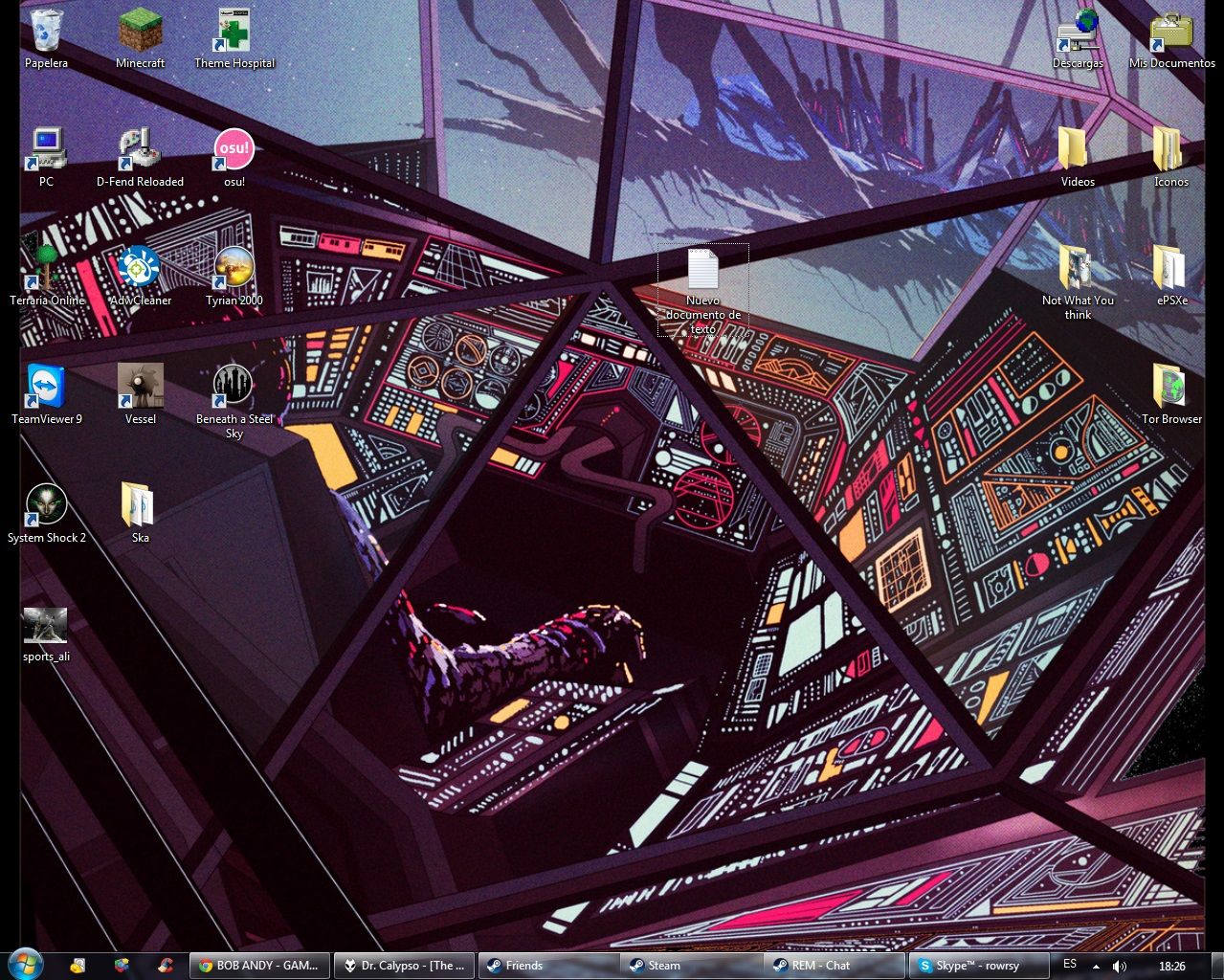Select the TeamViewer 9 shortcut
1224x980 pixels.
pyautogui.click(x=46, y=389)
